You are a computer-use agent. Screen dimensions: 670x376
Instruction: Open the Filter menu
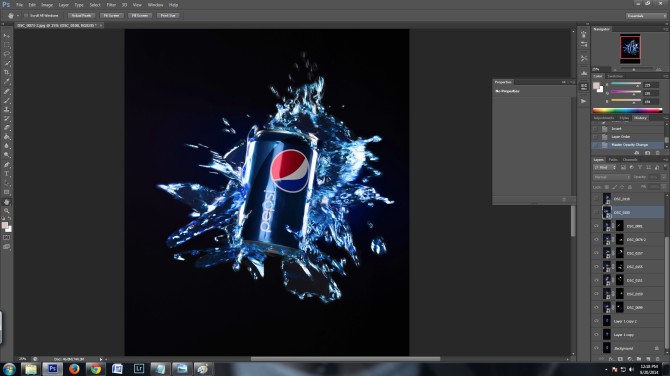click(x=111, y=5)
